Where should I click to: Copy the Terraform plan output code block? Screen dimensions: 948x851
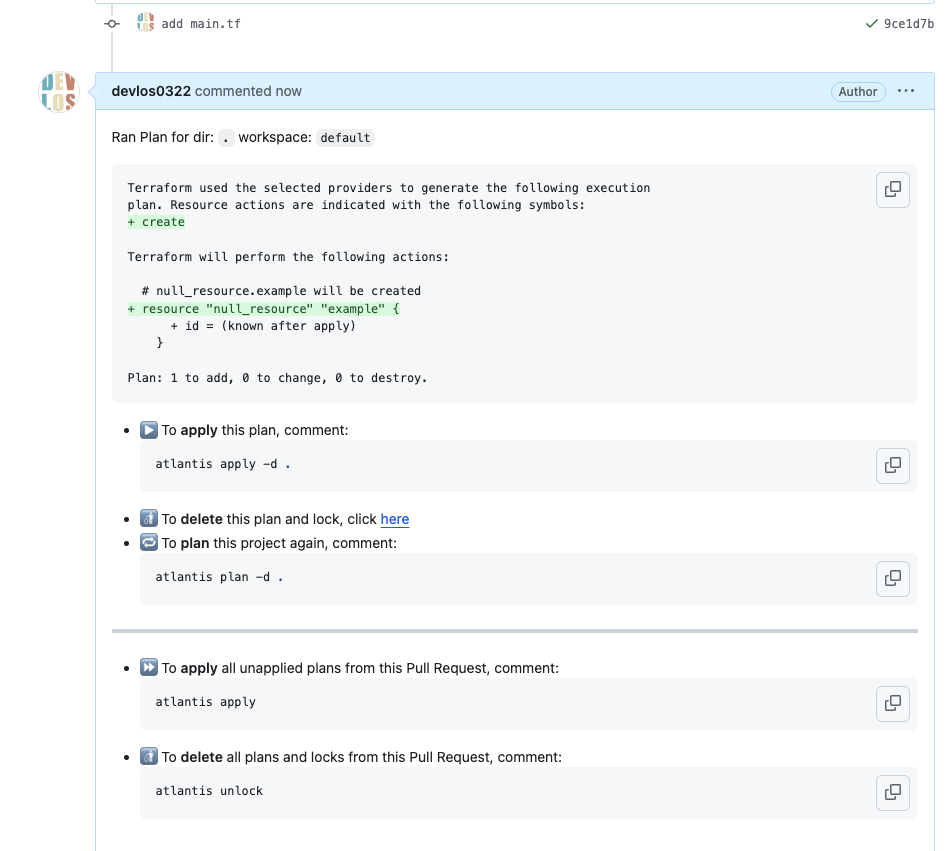click(892, 190)
